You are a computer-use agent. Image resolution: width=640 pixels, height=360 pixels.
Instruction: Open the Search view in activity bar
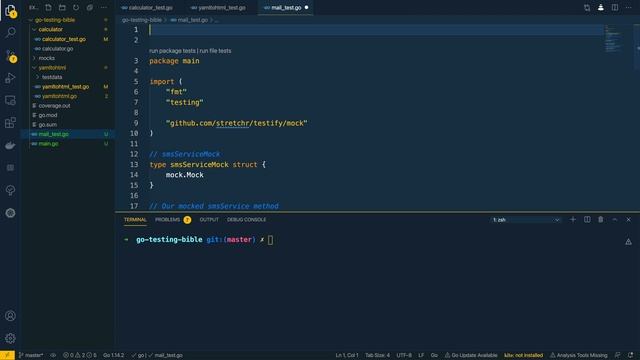point(11,32)
